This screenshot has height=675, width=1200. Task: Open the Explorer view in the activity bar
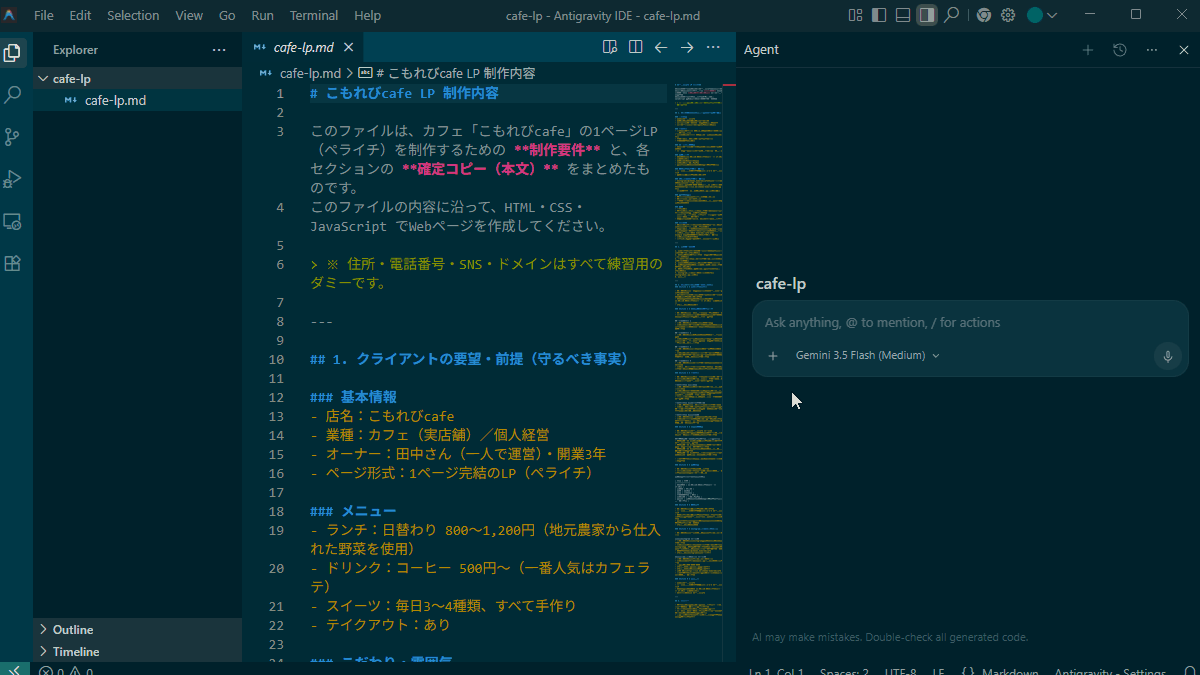click(x=13, y=53)
